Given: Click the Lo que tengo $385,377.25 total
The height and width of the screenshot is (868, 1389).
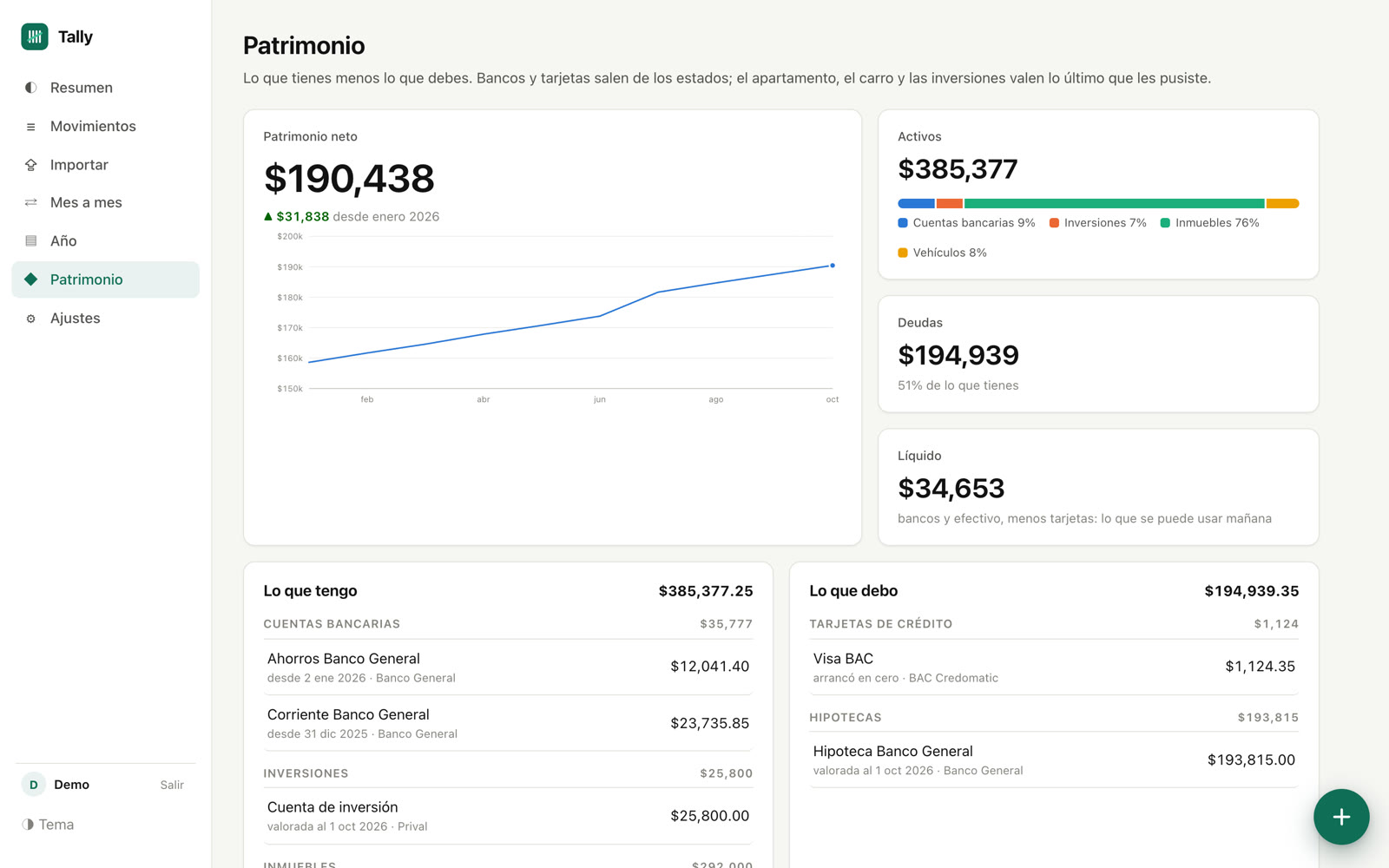Looking at the screenshot, I should pos(706,591).
